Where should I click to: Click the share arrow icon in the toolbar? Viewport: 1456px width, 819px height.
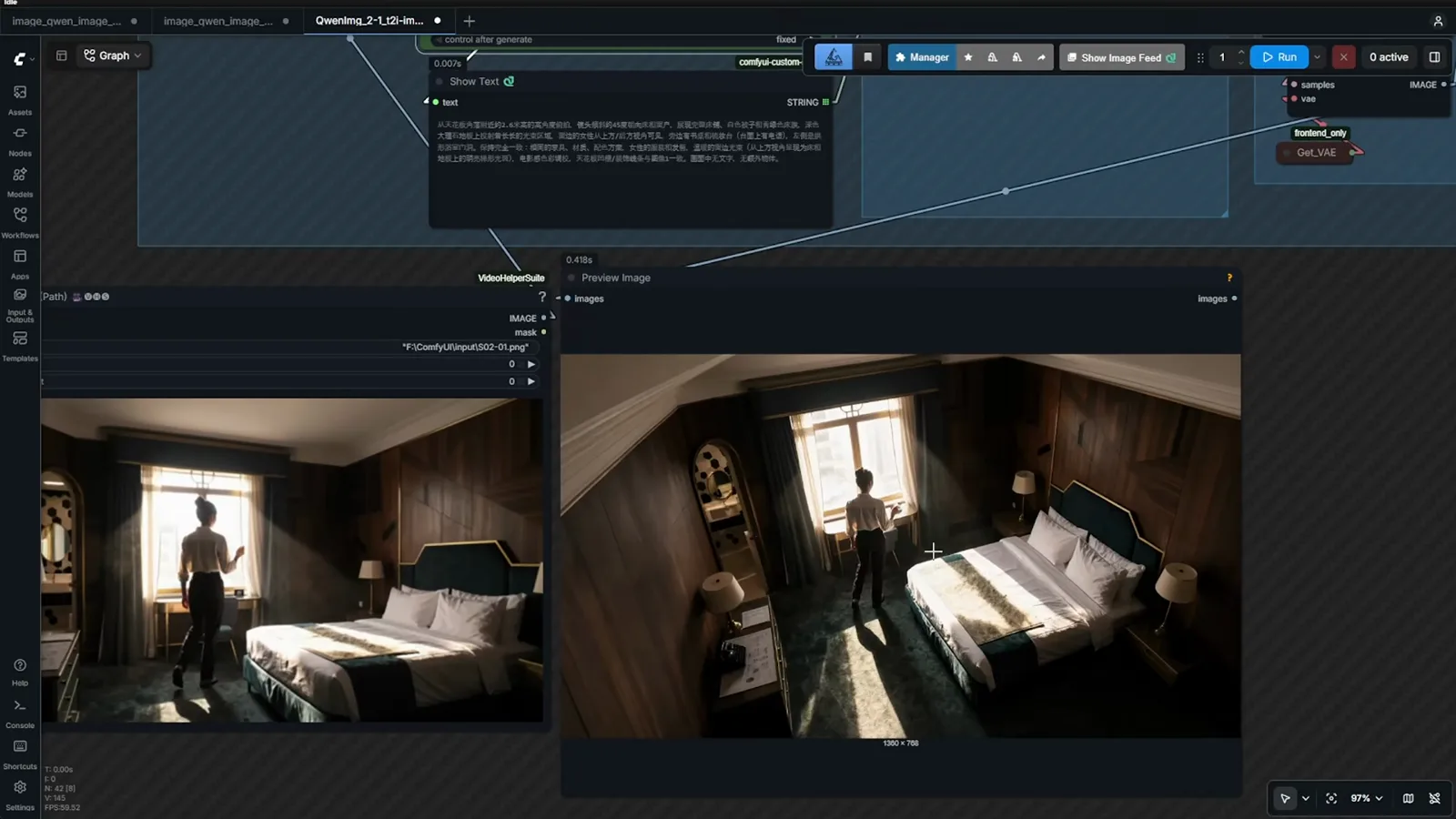1041,57
